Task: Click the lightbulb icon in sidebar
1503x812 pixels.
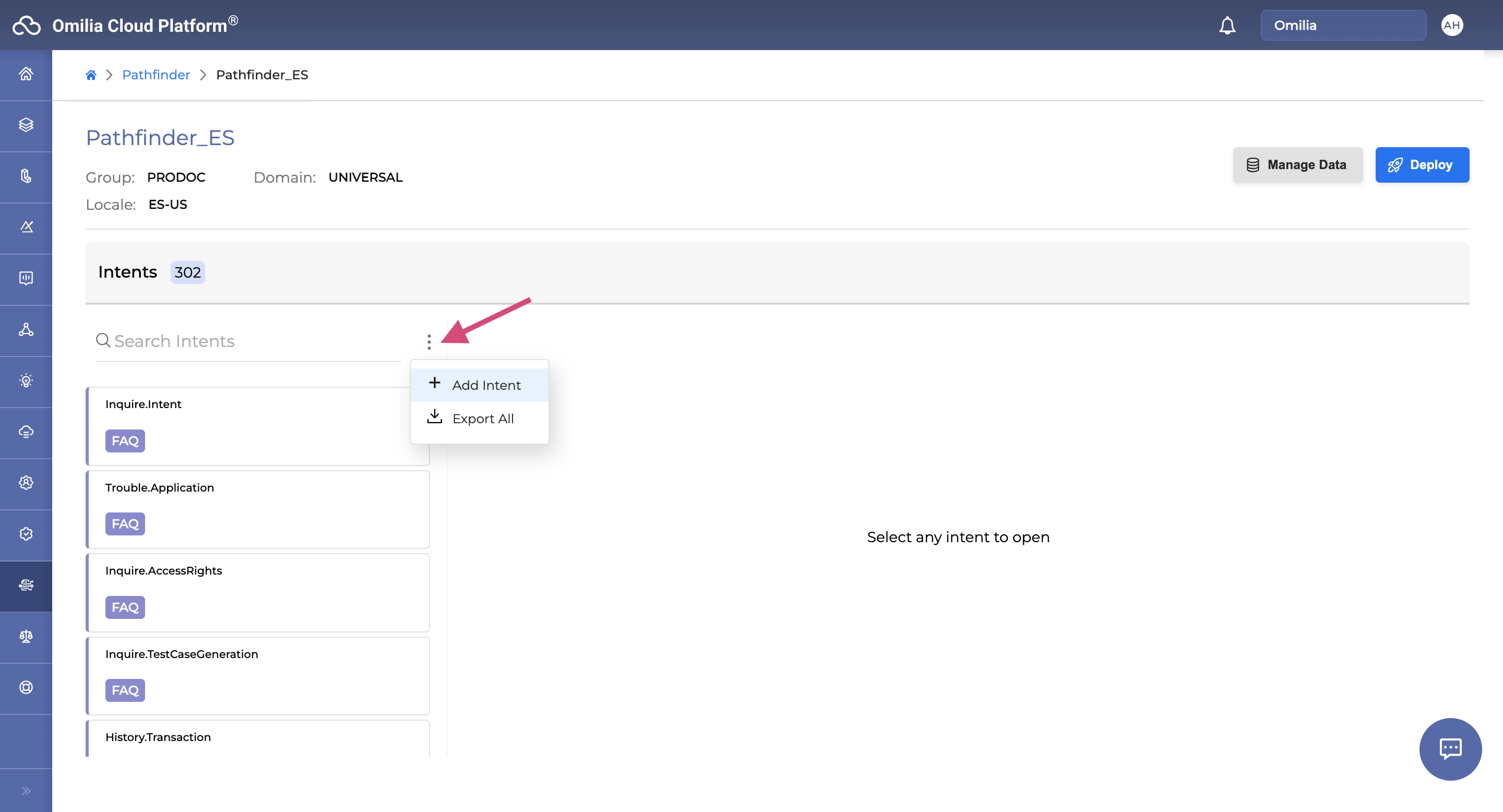Action: (x=26, y=381)
